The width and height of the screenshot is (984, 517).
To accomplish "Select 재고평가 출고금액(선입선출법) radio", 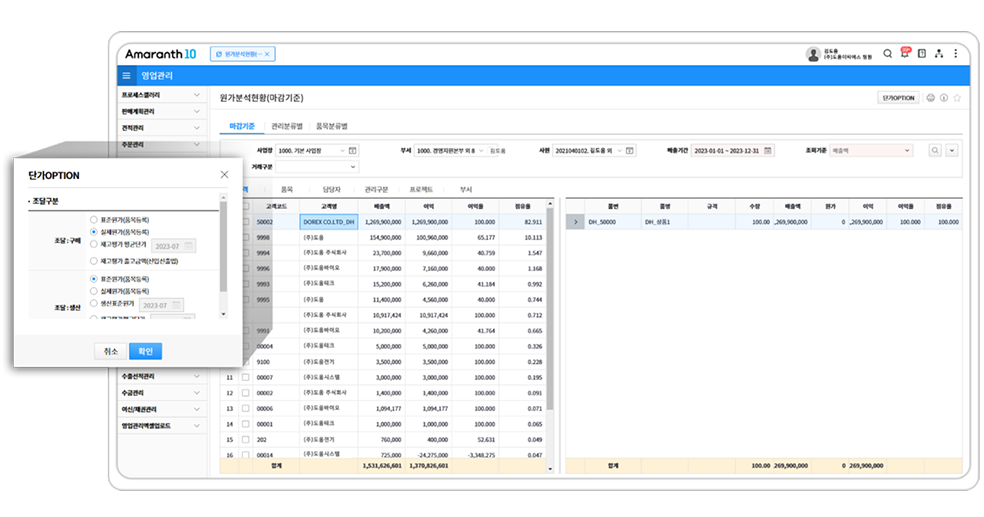I will [x=94, y=261].
